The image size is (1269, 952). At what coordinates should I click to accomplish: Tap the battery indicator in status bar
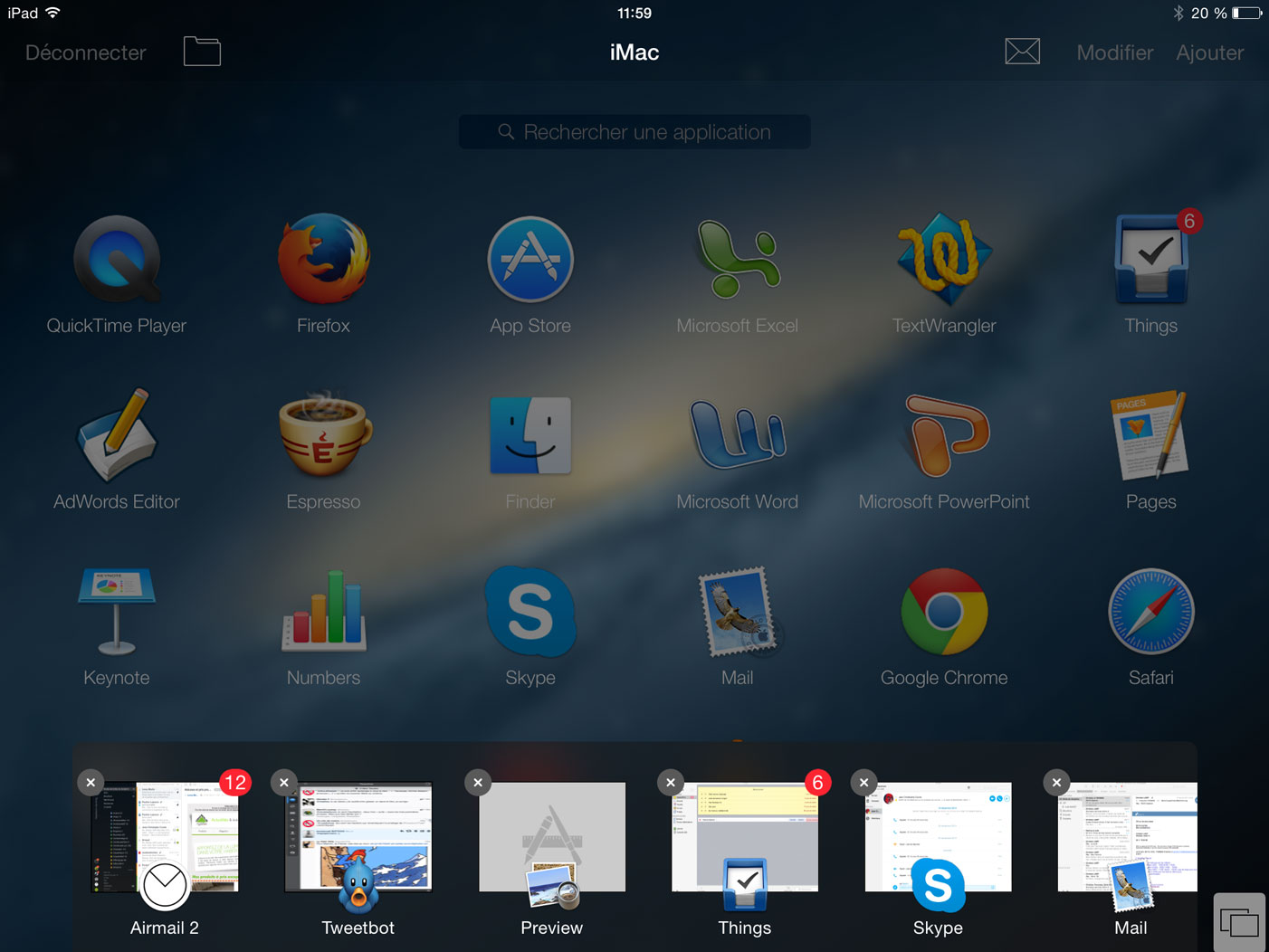pos(1246,13)
